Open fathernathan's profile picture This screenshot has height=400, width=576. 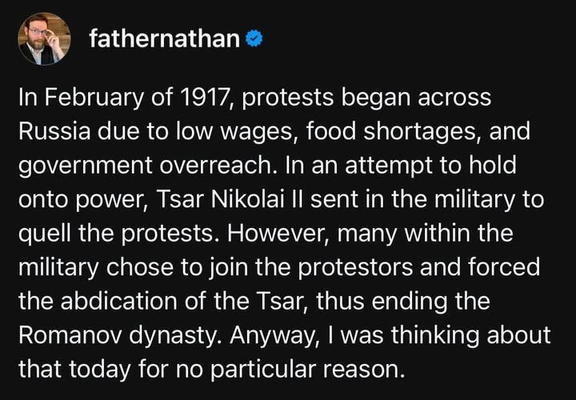click(44, 39)
